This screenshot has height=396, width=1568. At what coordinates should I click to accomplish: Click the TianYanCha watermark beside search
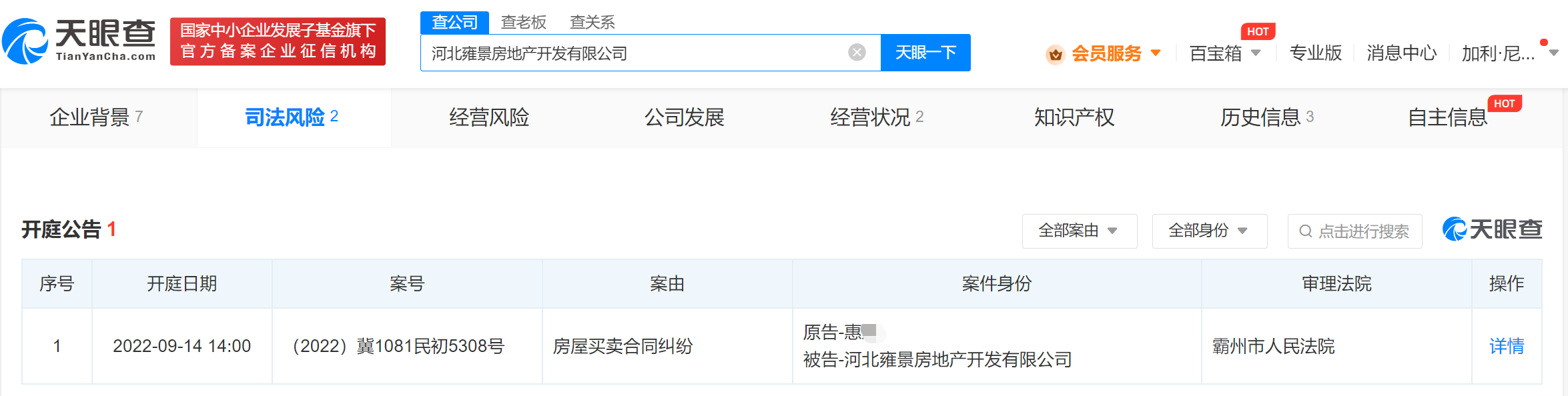(x=1492, y=230)
